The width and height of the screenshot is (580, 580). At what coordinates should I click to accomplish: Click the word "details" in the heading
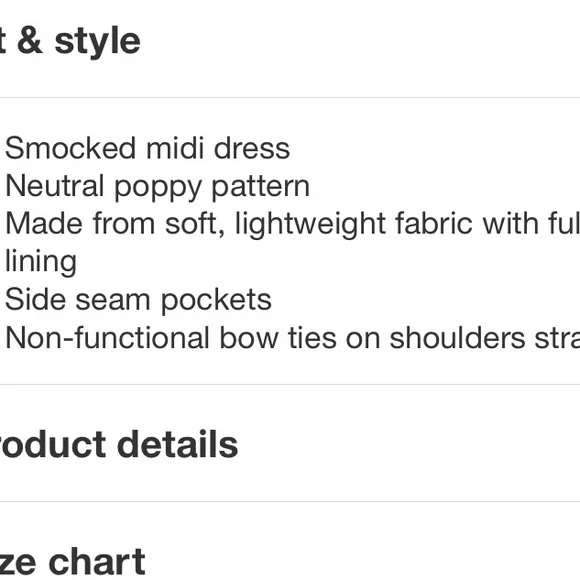[177, 444]
